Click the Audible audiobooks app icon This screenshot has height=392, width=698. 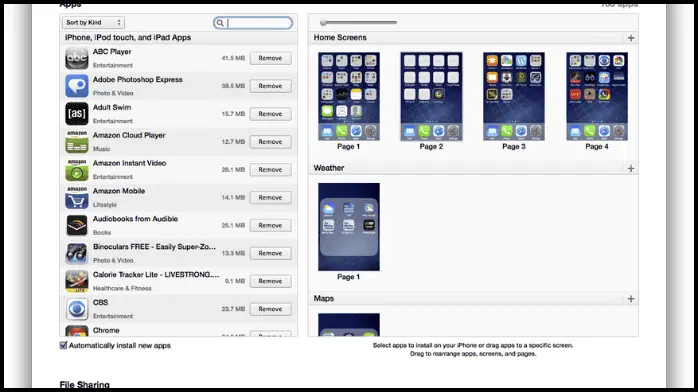[77, 225]
